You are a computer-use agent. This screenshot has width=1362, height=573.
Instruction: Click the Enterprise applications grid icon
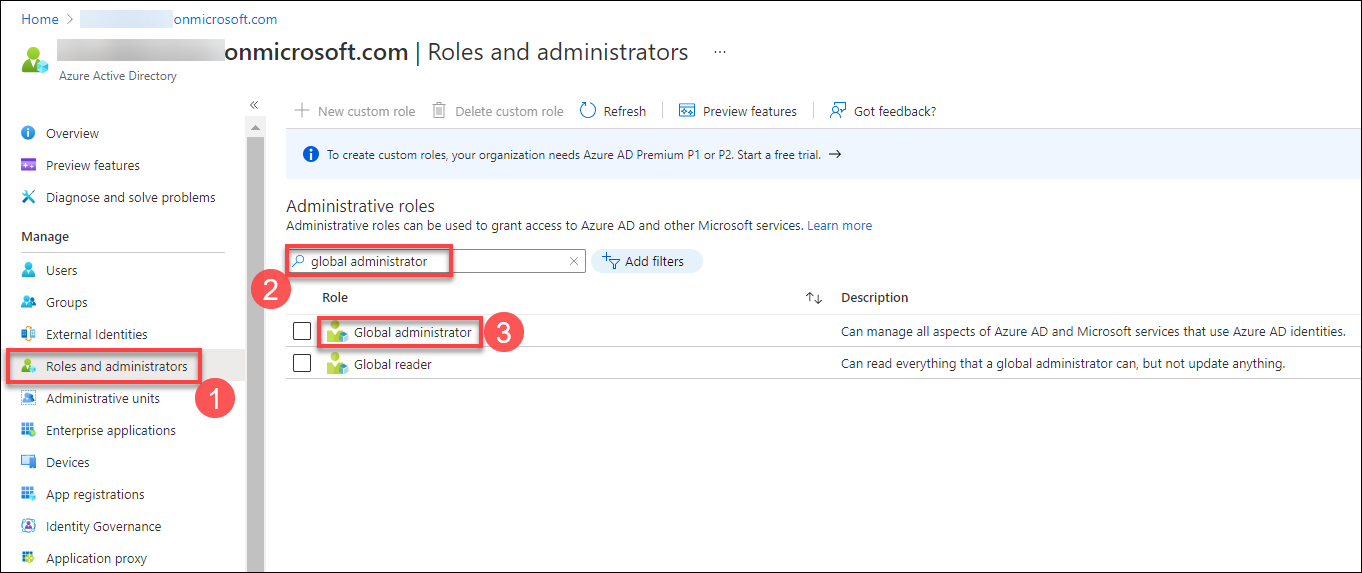28,430
